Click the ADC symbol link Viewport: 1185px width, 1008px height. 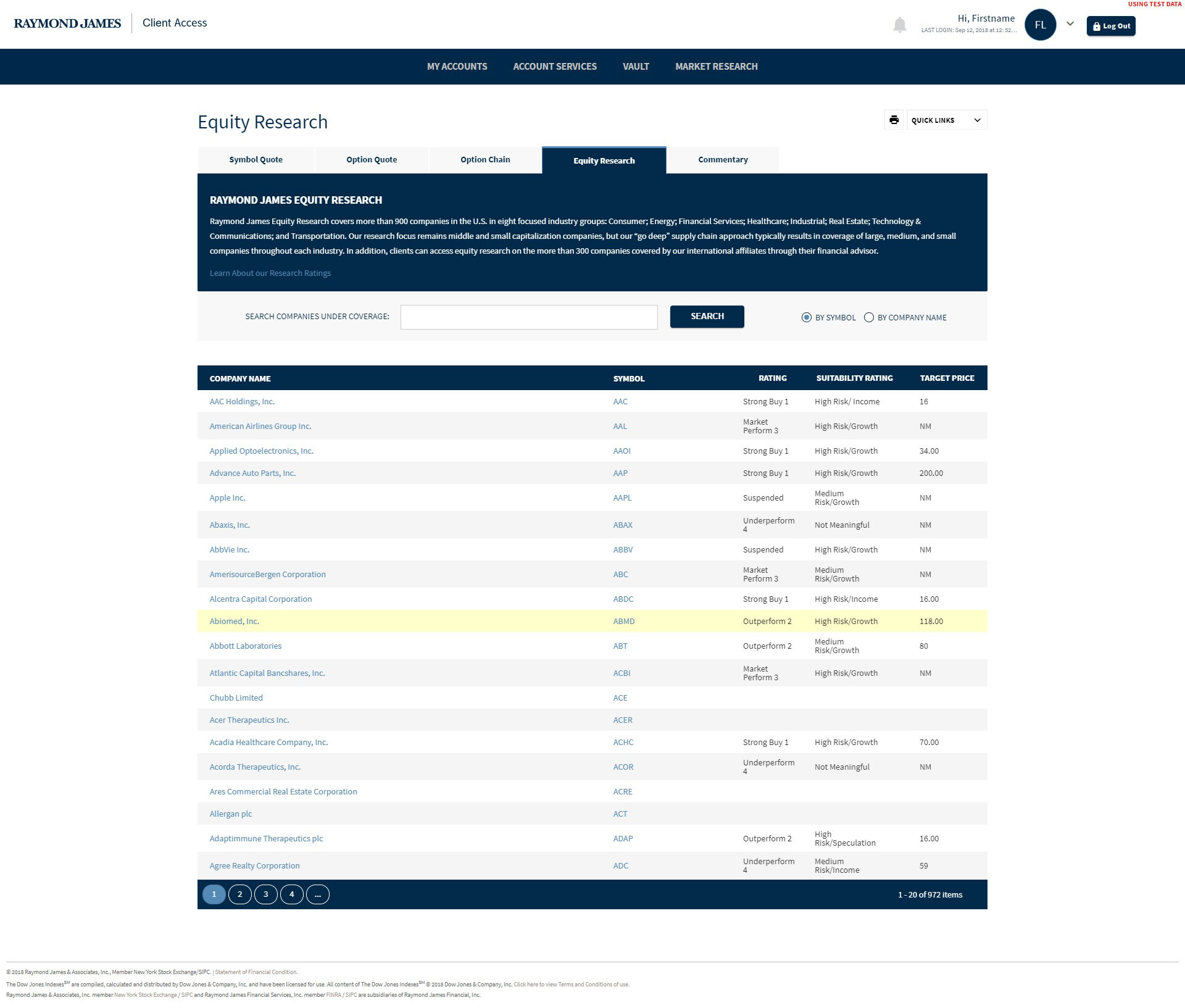click(620, 865)
